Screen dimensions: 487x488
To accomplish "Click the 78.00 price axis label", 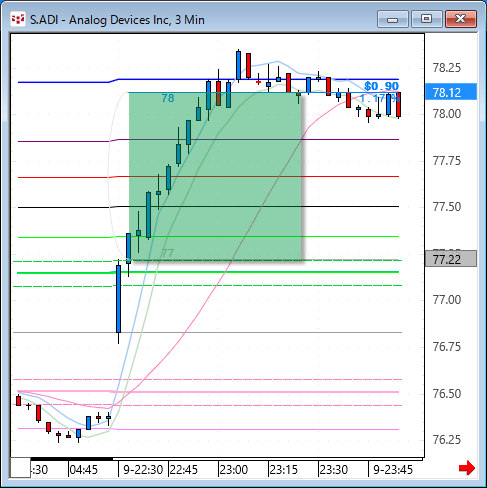I will (x=447, y=114).
